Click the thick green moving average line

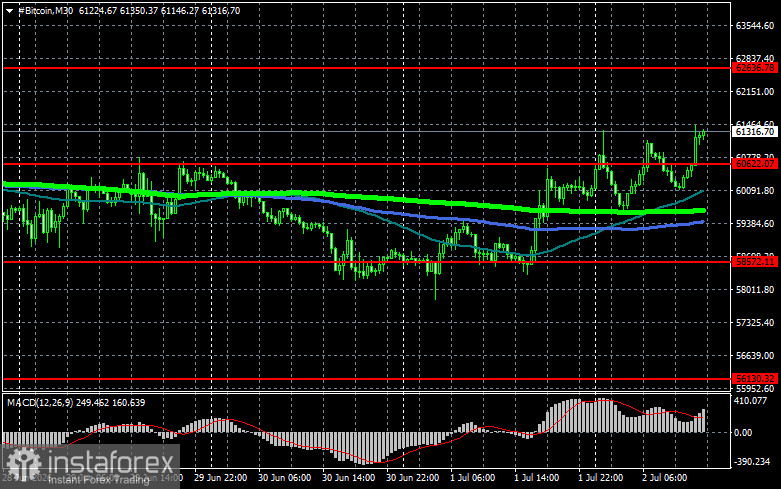tap(398, 200)
